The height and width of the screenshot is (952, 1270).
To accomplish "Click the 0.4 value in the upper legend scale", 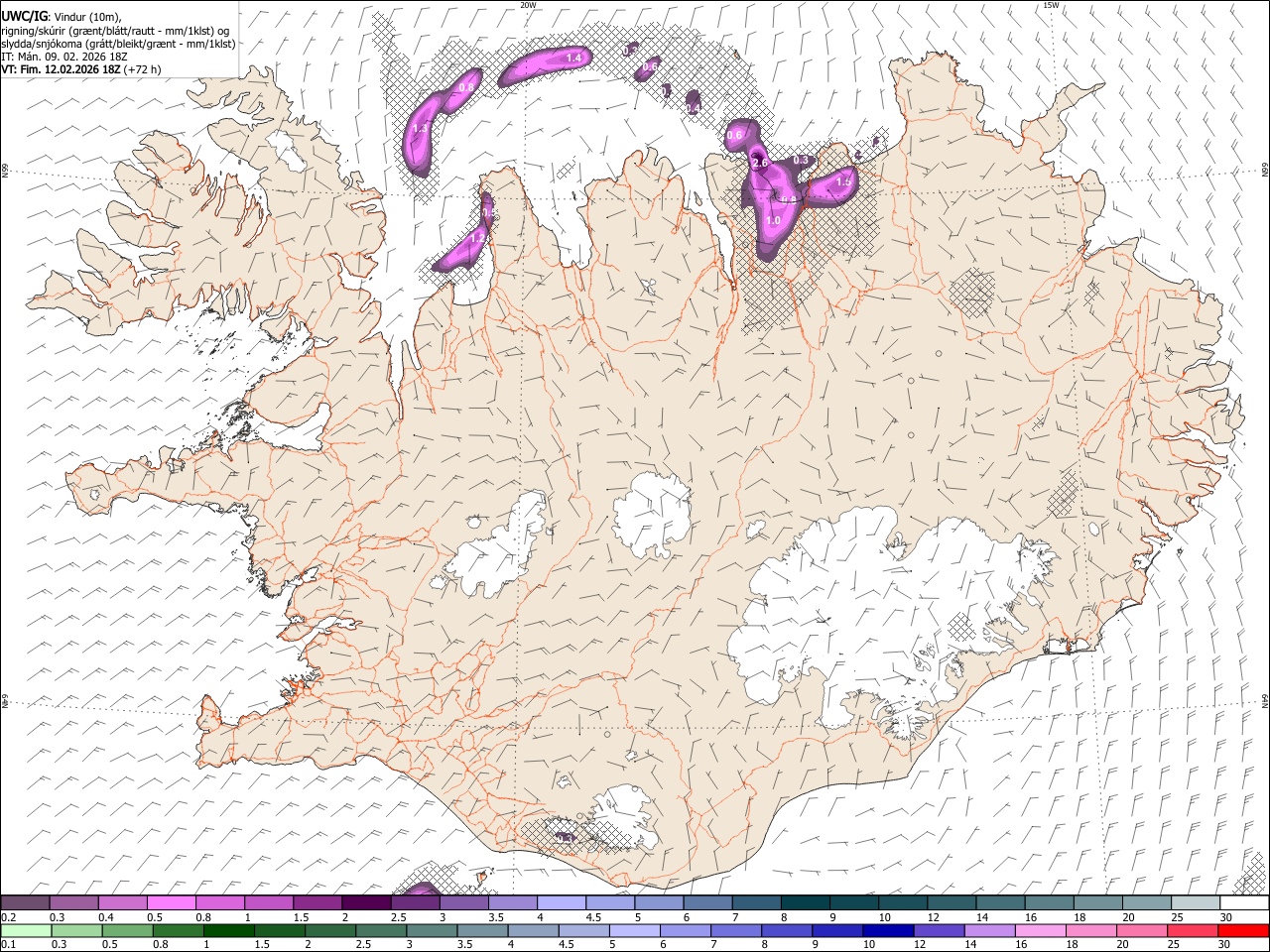I will [x=108, y=917].
